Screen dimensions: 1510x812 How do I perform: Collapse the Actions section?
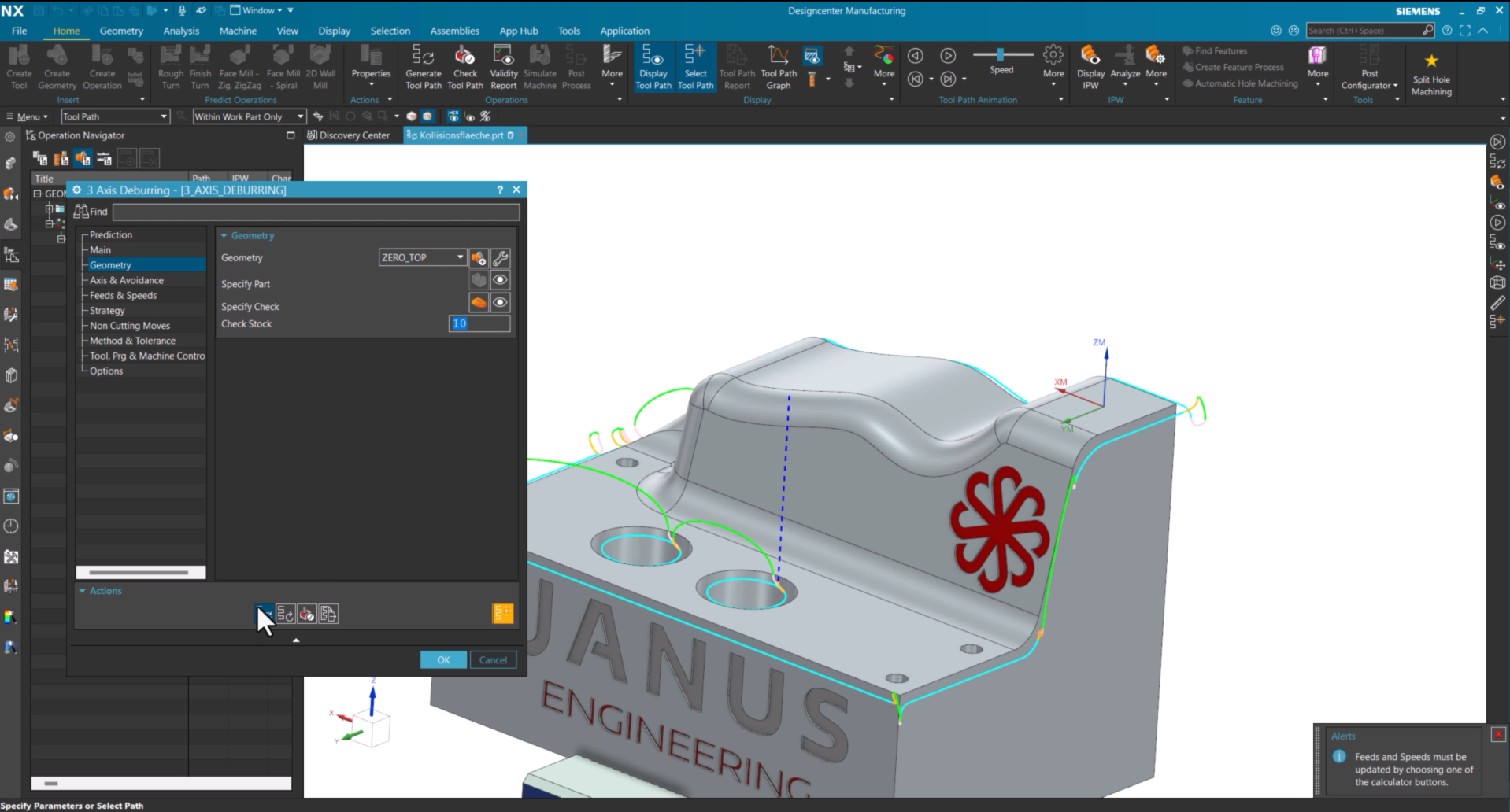pos(82,591)
